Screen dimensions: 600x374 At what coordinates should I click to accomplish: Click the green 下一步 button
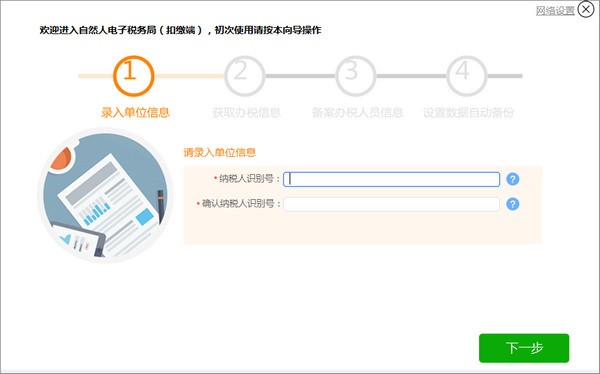pos(524,348)
